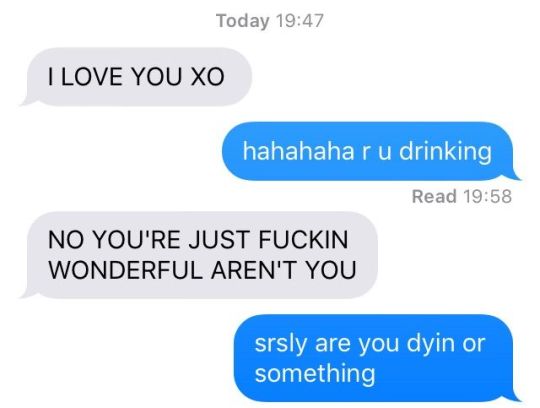Click the word "WONDERFUL" in gray bubble
The image size is (540, 408).
pos(125,270)
